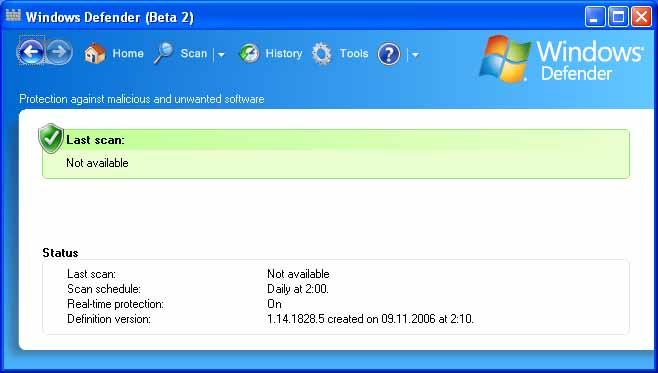The width and height of the screenshot is (658, 373).
Task: Select the 'Last scan:' green banner heading
Action: tap(95, 140)
